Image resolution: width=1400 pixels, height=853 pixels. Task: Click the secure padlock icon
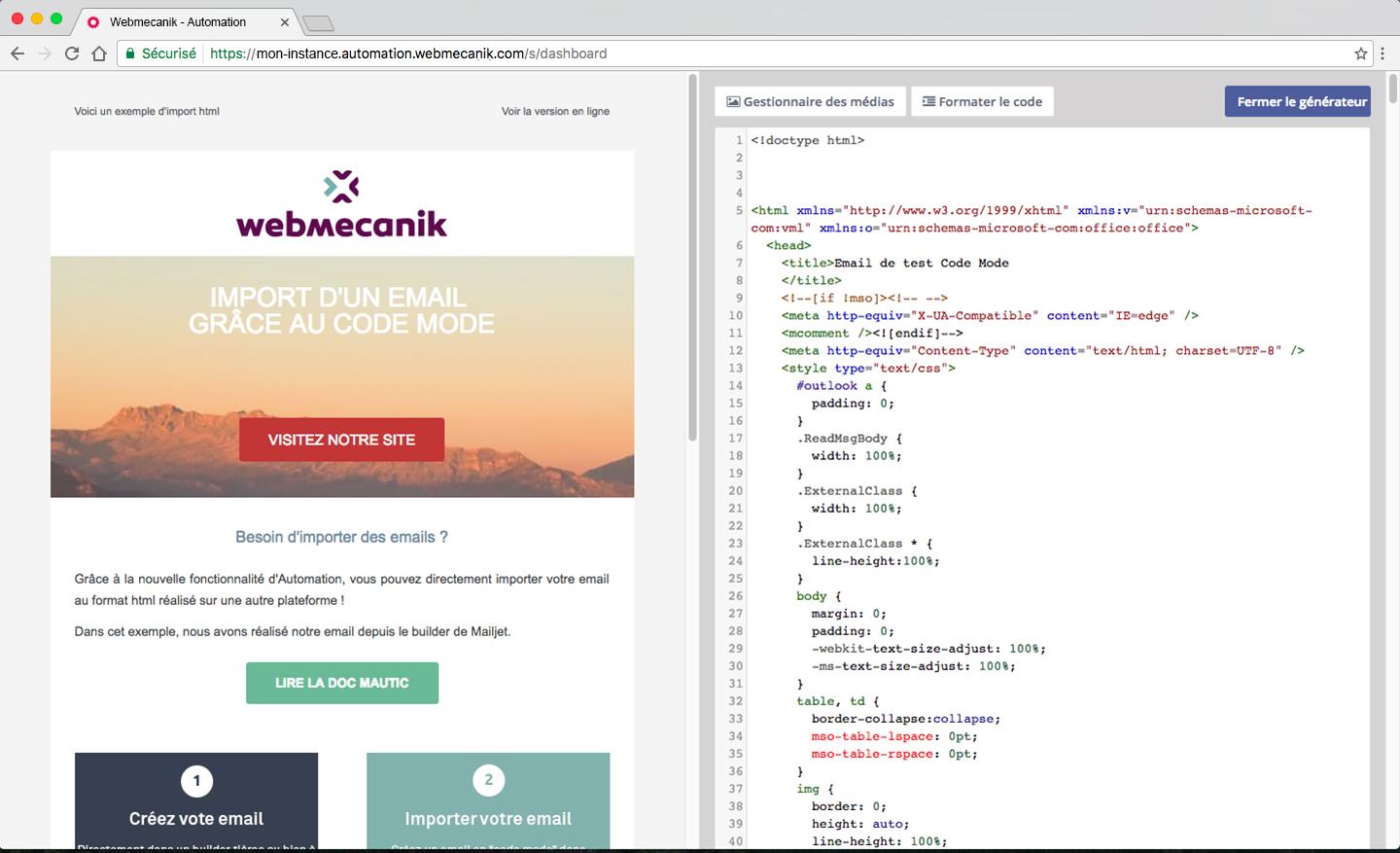[130, 53]
